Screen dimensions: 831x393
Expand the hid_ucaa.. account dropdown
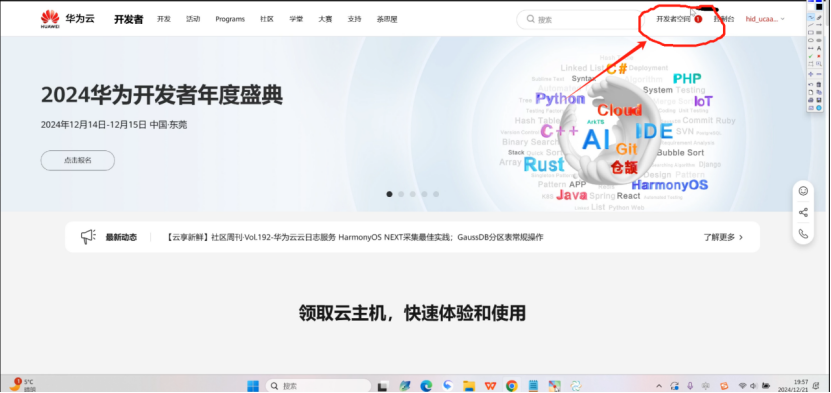point(765,19)
